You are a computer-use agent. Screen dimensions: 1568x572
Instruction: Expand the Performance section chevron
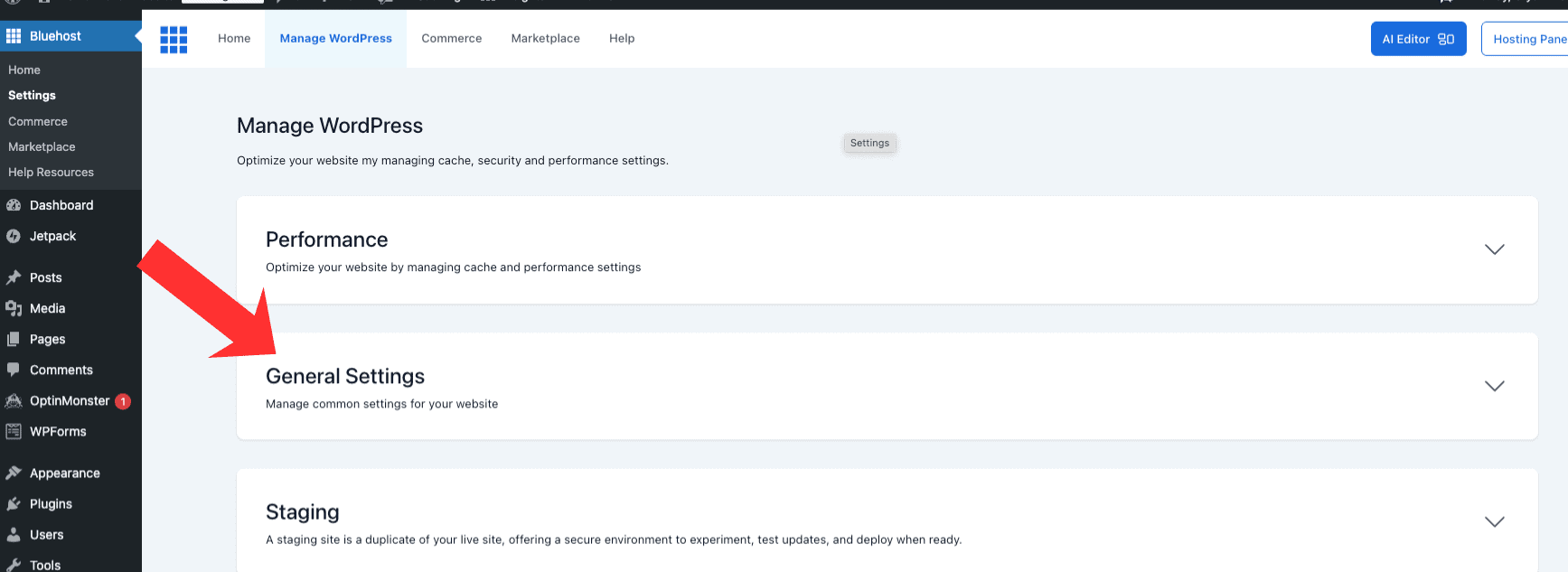(x=1495, y=249)
